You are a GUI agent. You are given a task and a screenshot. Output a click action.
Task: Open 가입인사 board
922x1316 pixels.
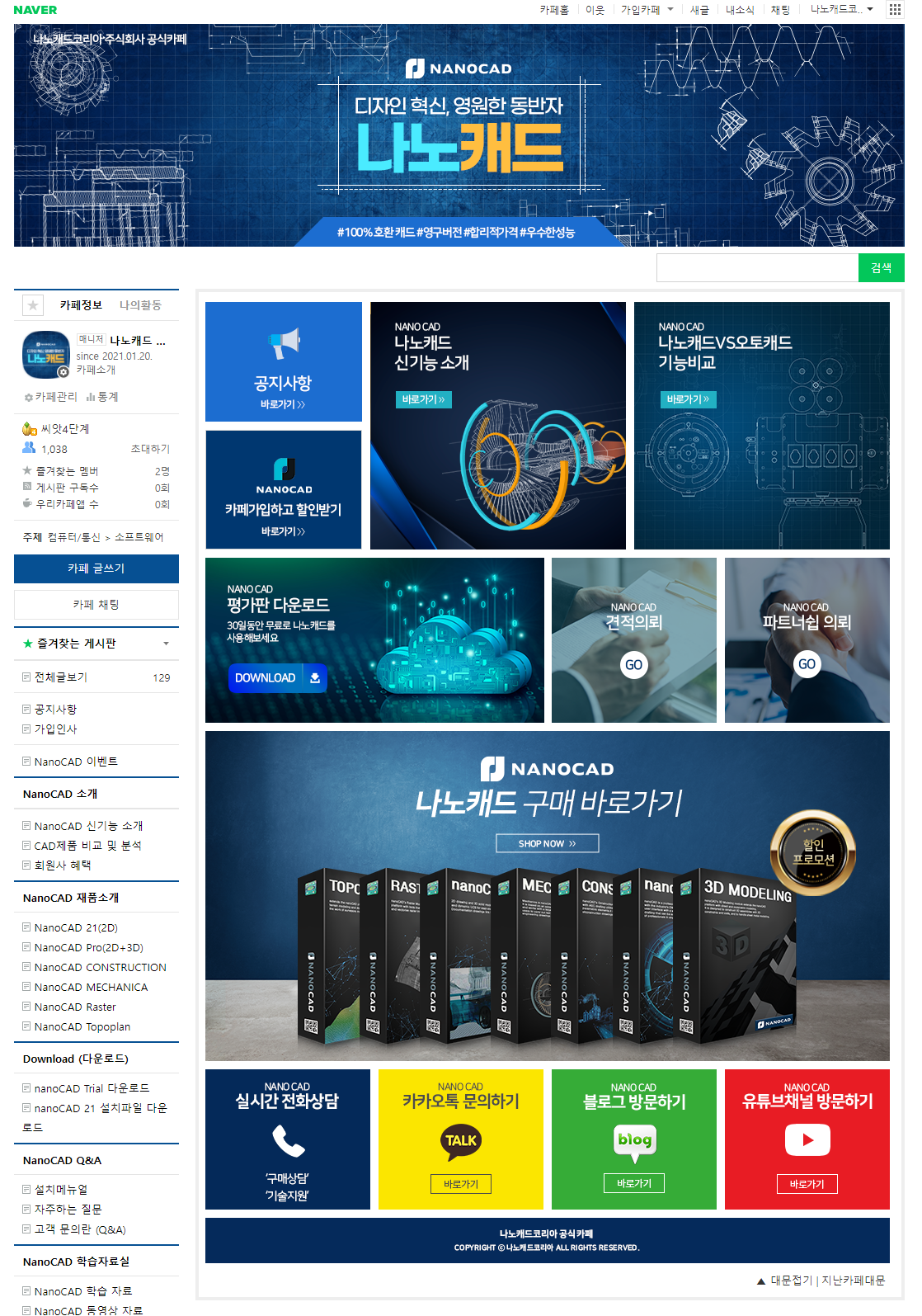coord(55,729)
